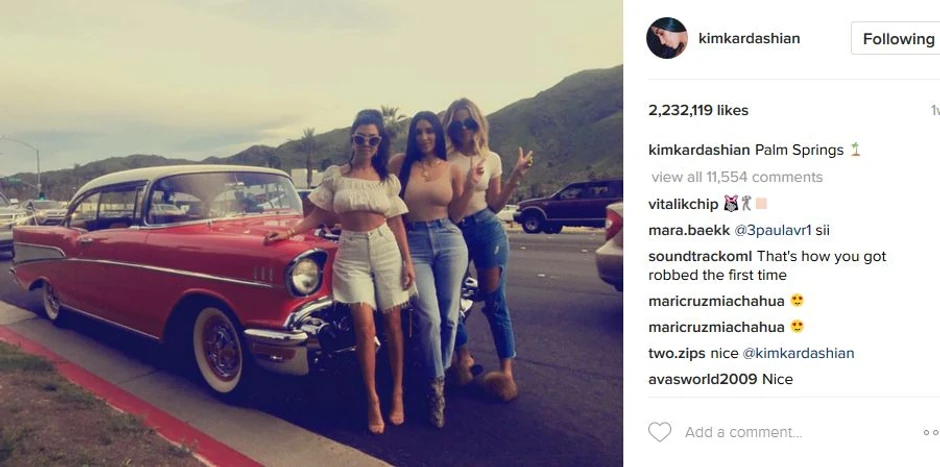Click the more options dots icon
The height and width of the screenshot is (467, 940).
point(931,432)
